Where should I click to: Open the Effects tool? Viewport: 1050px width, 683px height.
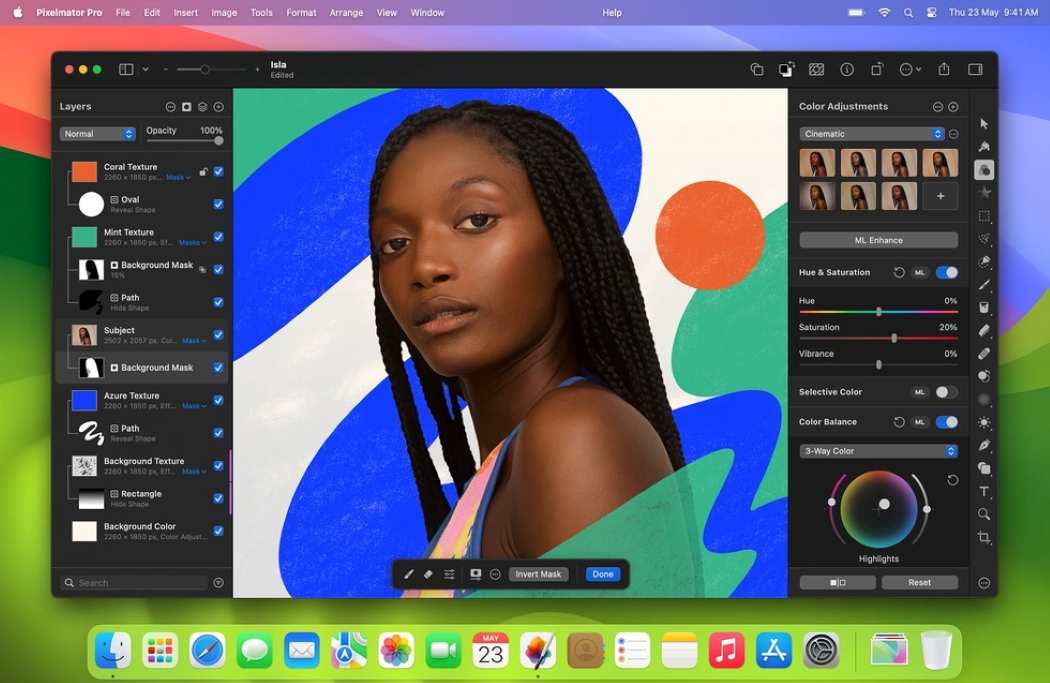(983, 191)
